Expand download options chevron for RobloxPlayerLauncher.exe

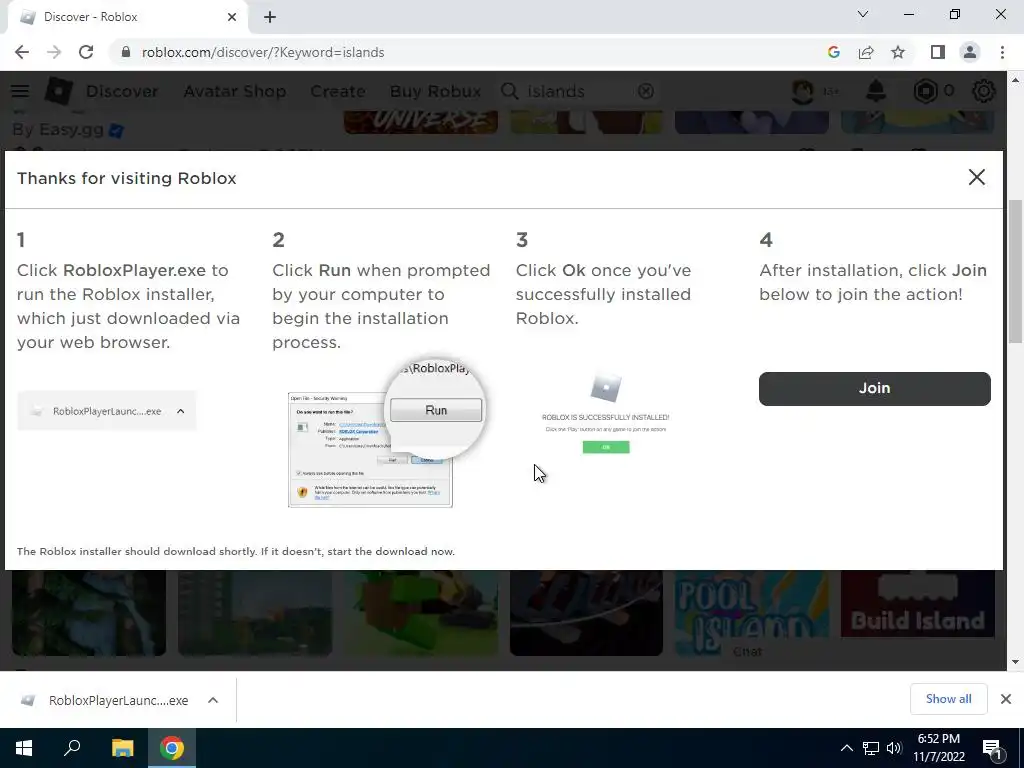point(213,700)
